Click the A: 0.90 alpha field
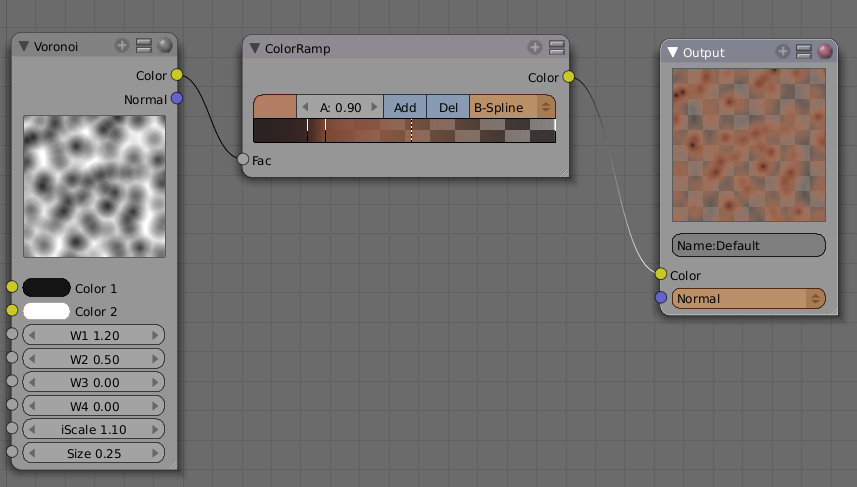 (340, 107)
